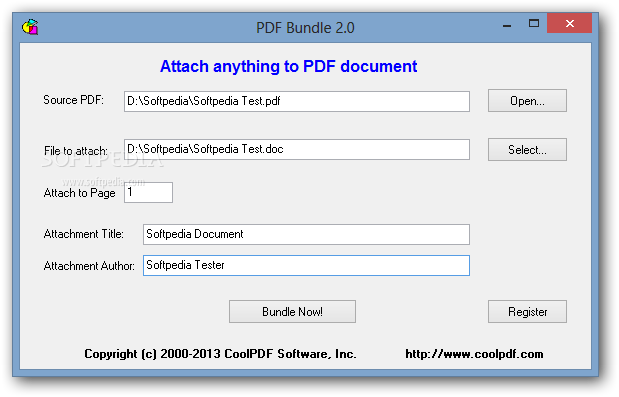This screenshot has width=619, height=397.
Task: Click the Open... button for Source PDF
Action: pos(527,101)
